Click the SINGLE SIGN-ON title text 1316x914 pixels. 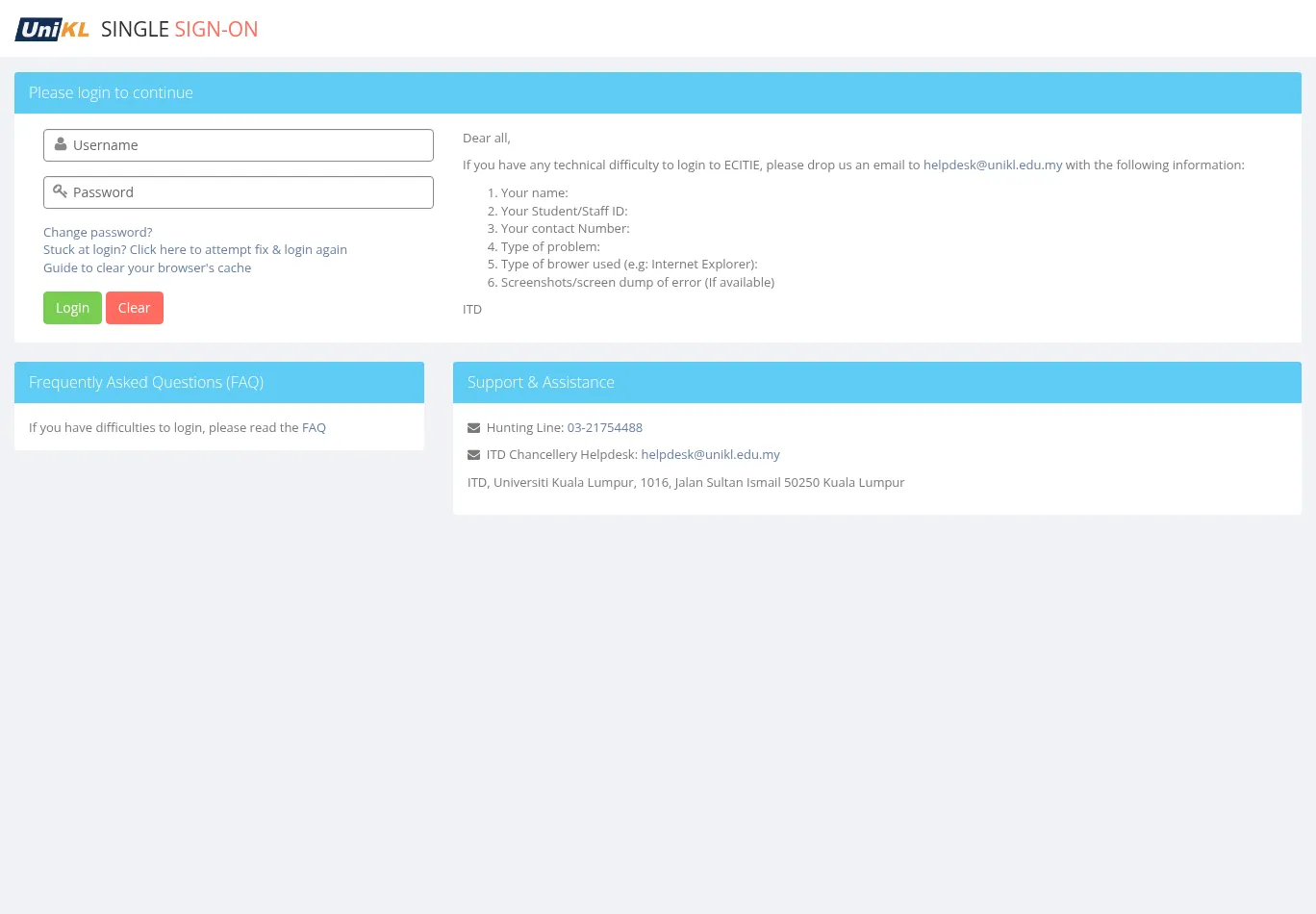[179, 30]
